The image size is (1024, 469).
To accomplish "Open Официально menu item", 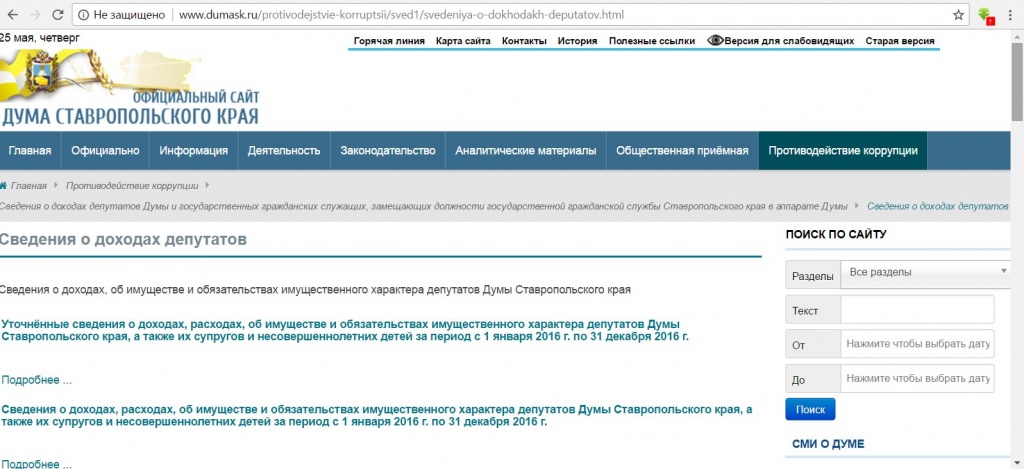I will pyautogui.click(x=105, y=150).
